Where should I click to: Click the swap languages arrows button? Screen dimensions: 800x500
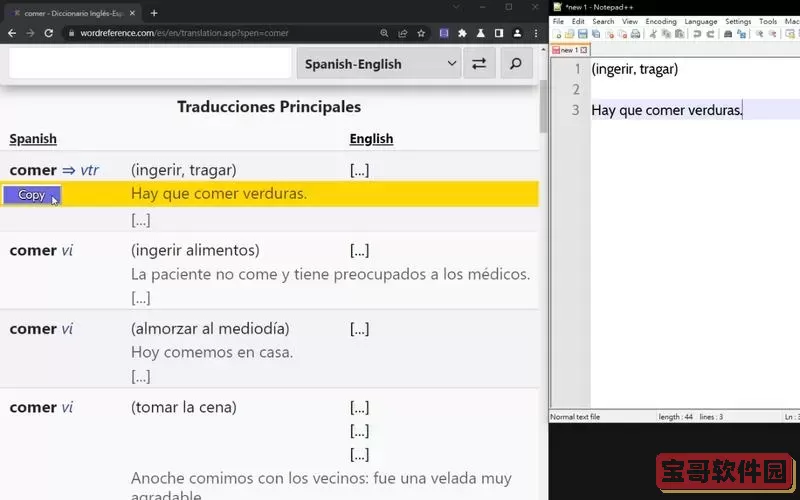479,64
